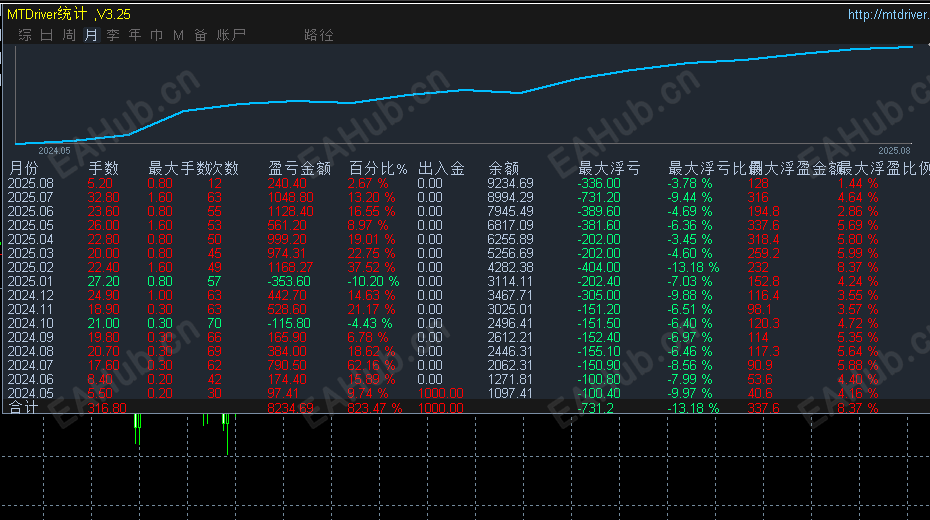Click the 2024.05 chart start label
Viewport: 930px width, 520px height.
pos(54,151)
